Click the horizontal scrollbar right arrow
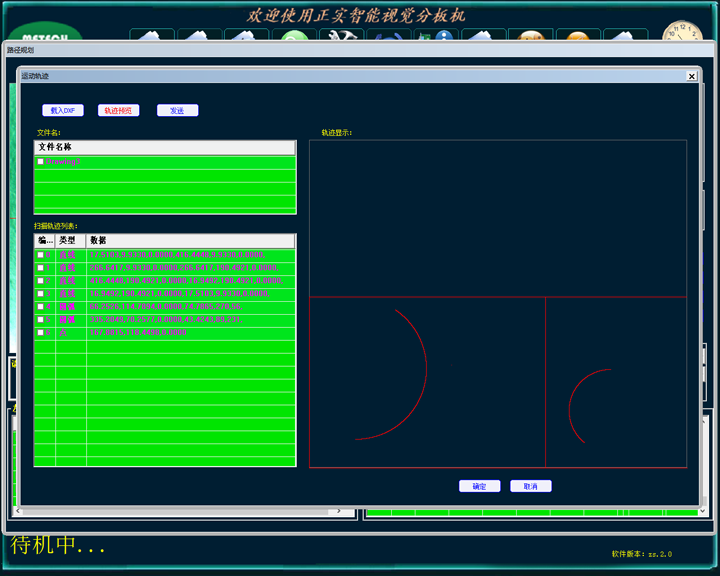Viewport: 720px width, 576px height. coord(339,511)
